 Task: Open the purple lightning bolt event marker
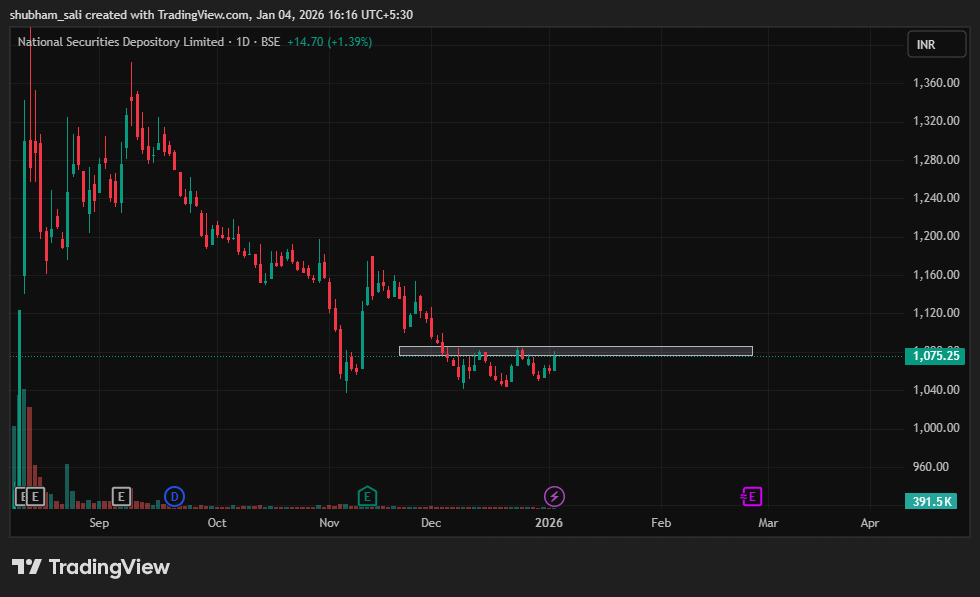pyautogui.click(x=554, y=497)
